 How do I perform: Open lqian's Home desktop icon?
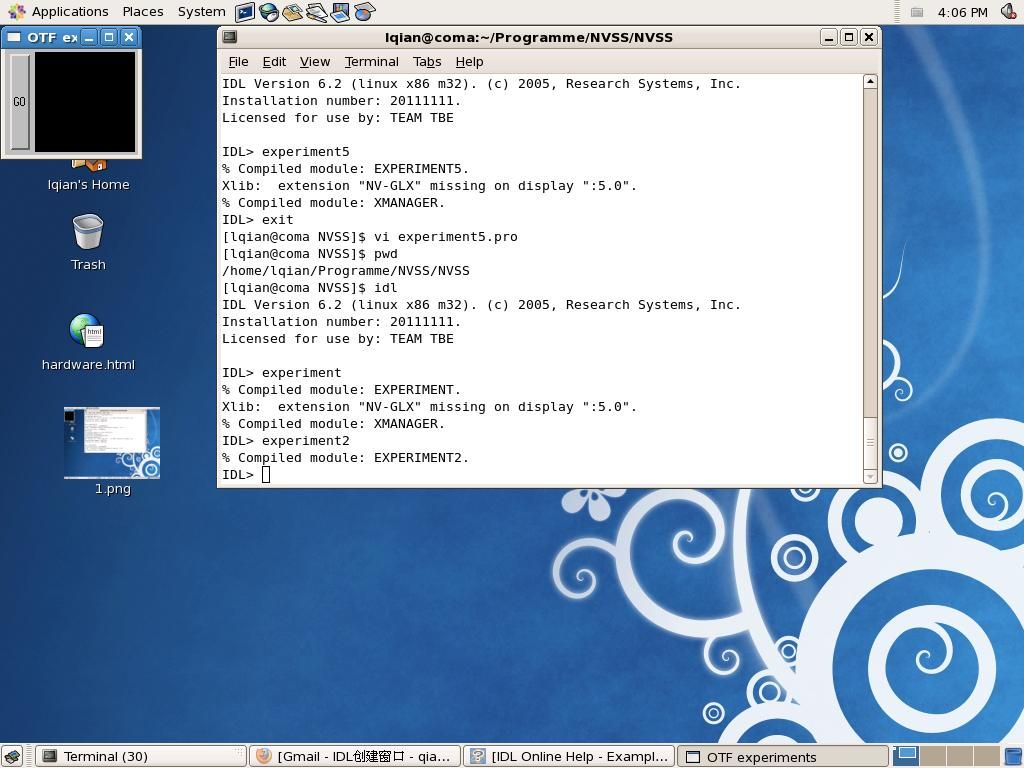88,176
